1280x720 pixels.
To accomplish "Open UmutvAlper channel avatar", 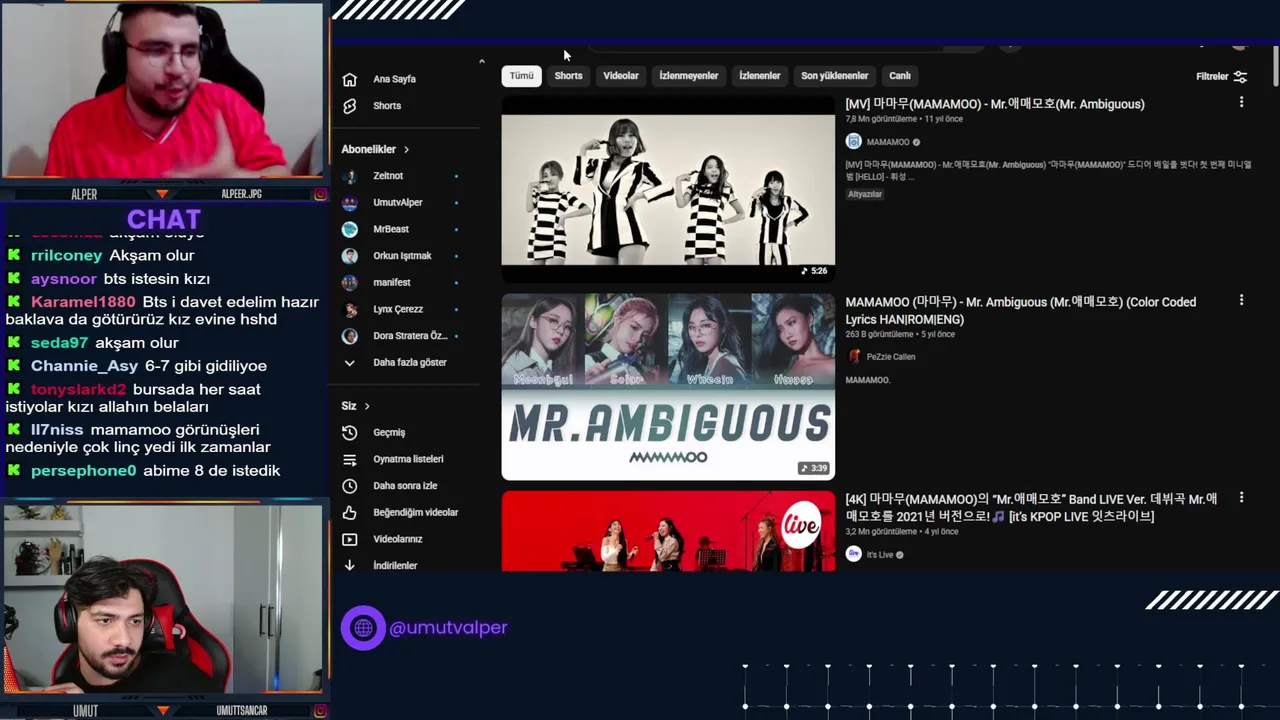I will tap(350, 202).
